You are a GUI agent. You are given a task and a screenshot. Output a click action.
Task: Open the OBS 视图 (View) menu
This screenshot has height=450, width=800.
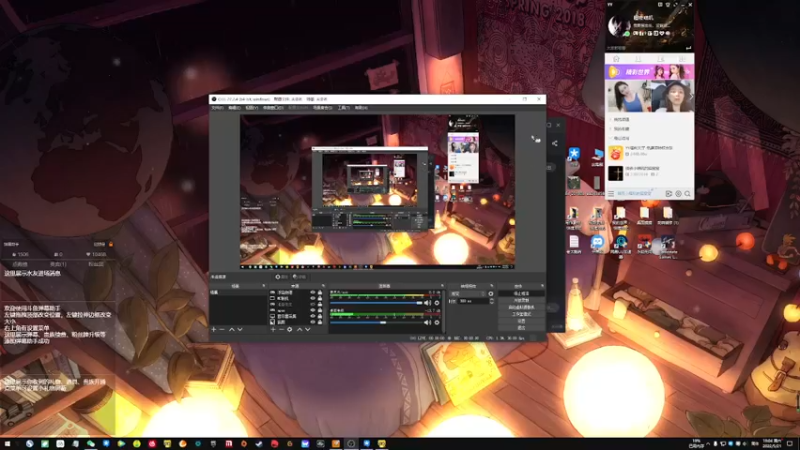pos(251,108)
